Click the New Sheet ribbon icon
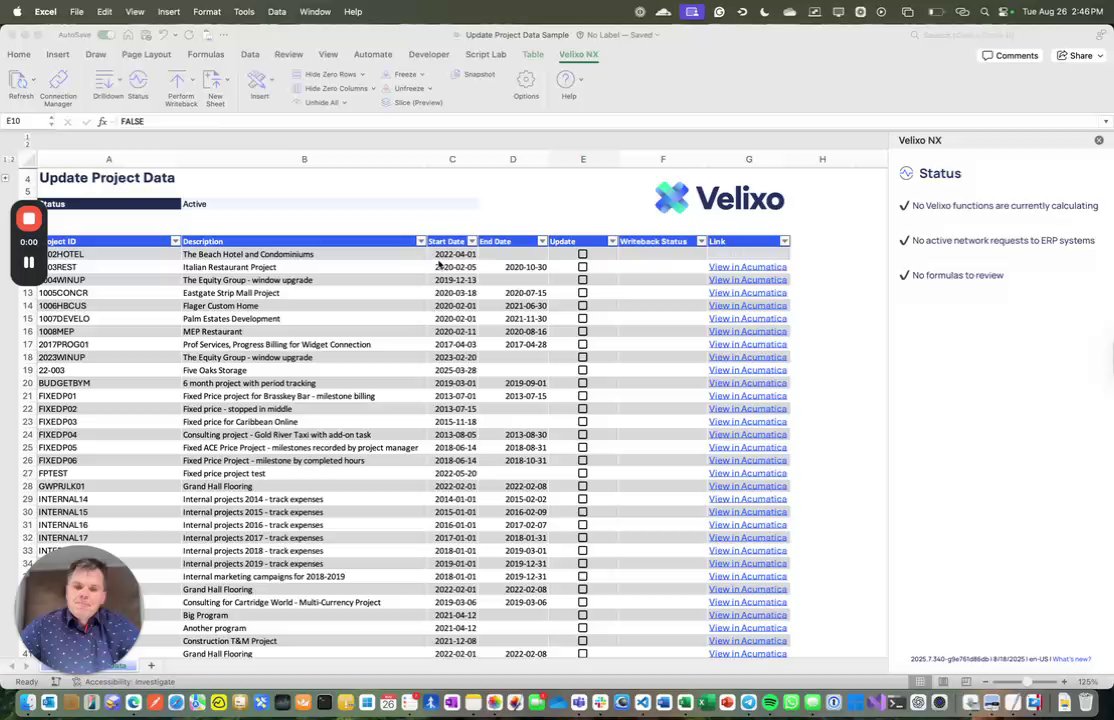Screen dimensions: 1114x720 point(212,80)
